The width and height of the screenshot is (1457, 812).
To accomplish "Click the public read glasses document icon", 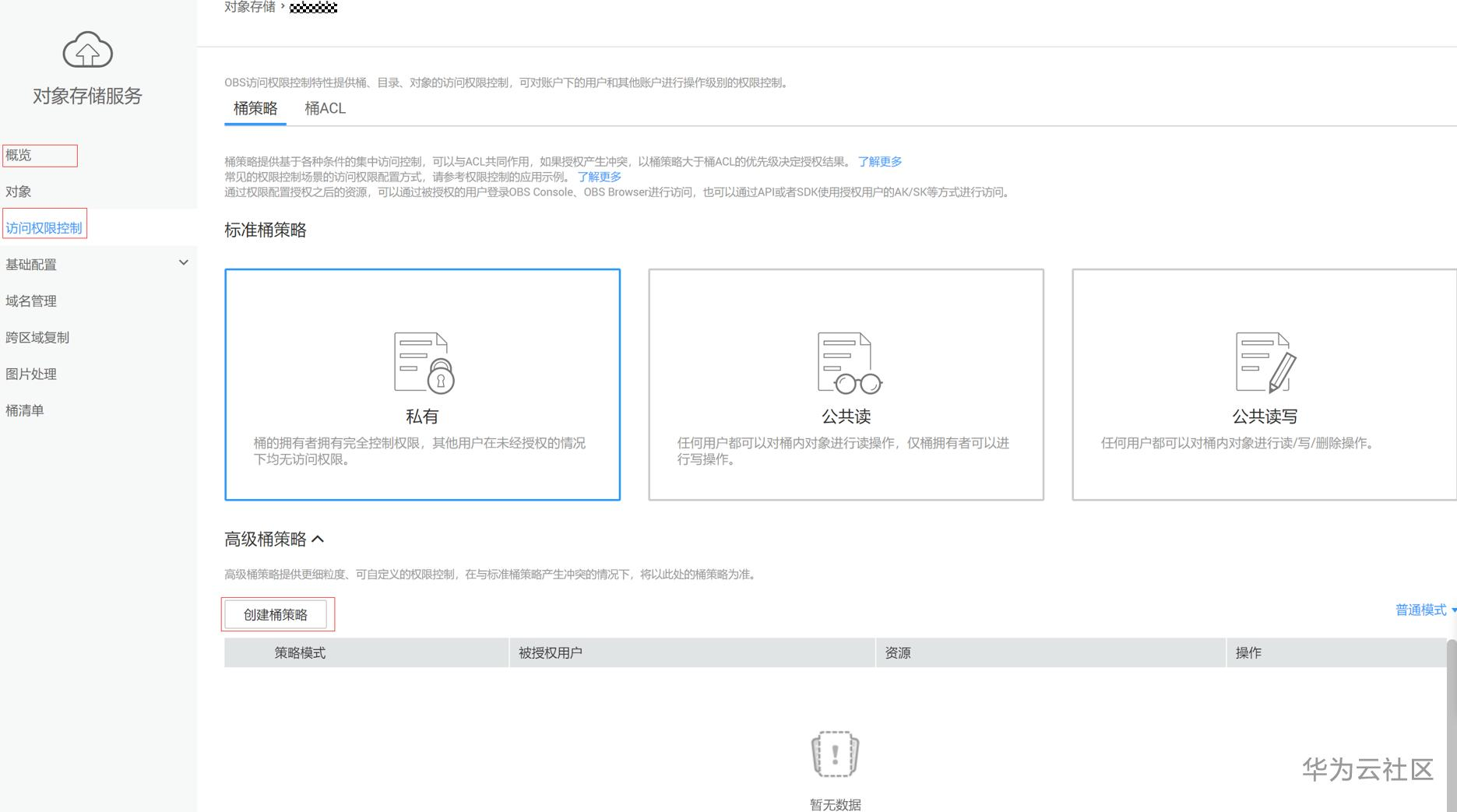I will (849, 363).
